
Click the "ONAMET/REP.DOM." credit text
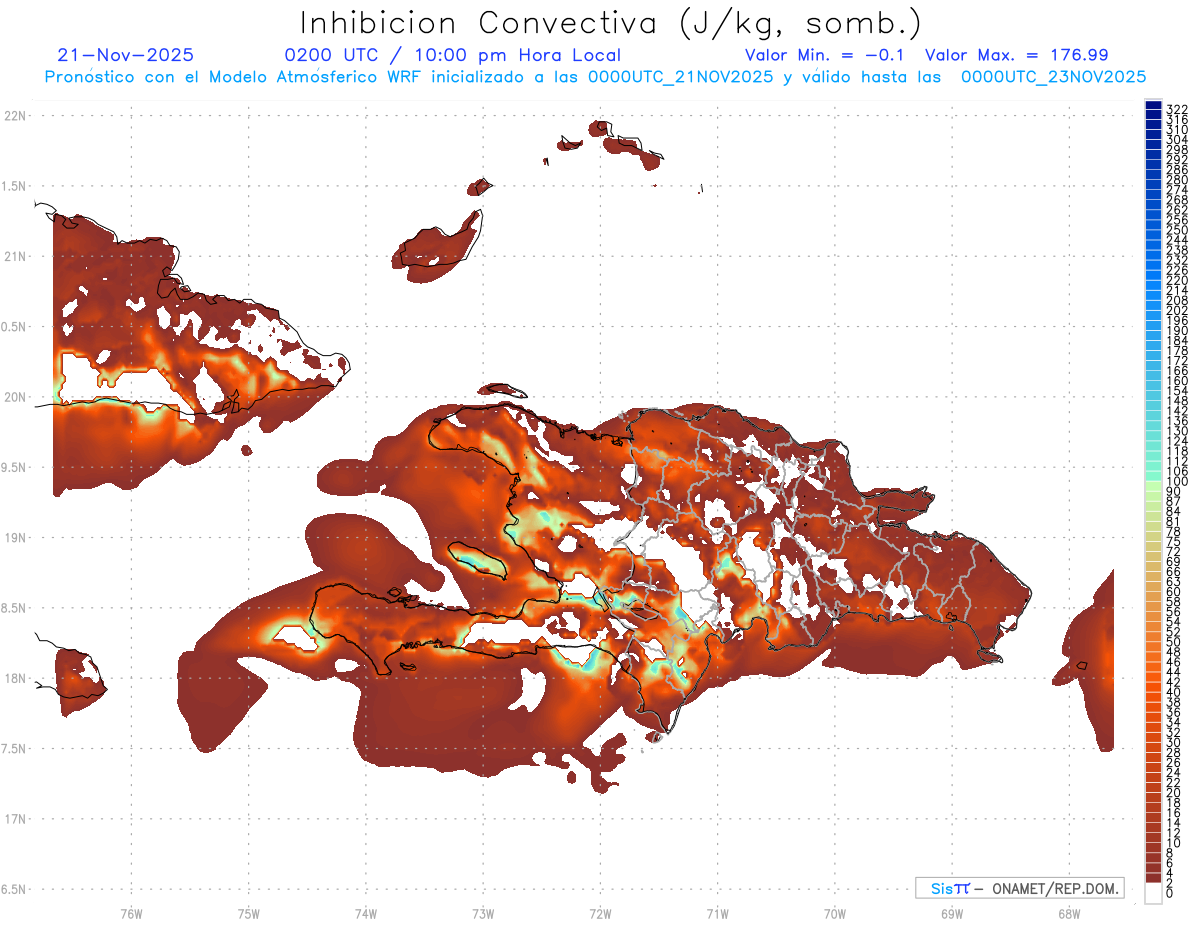point(1054,888)
